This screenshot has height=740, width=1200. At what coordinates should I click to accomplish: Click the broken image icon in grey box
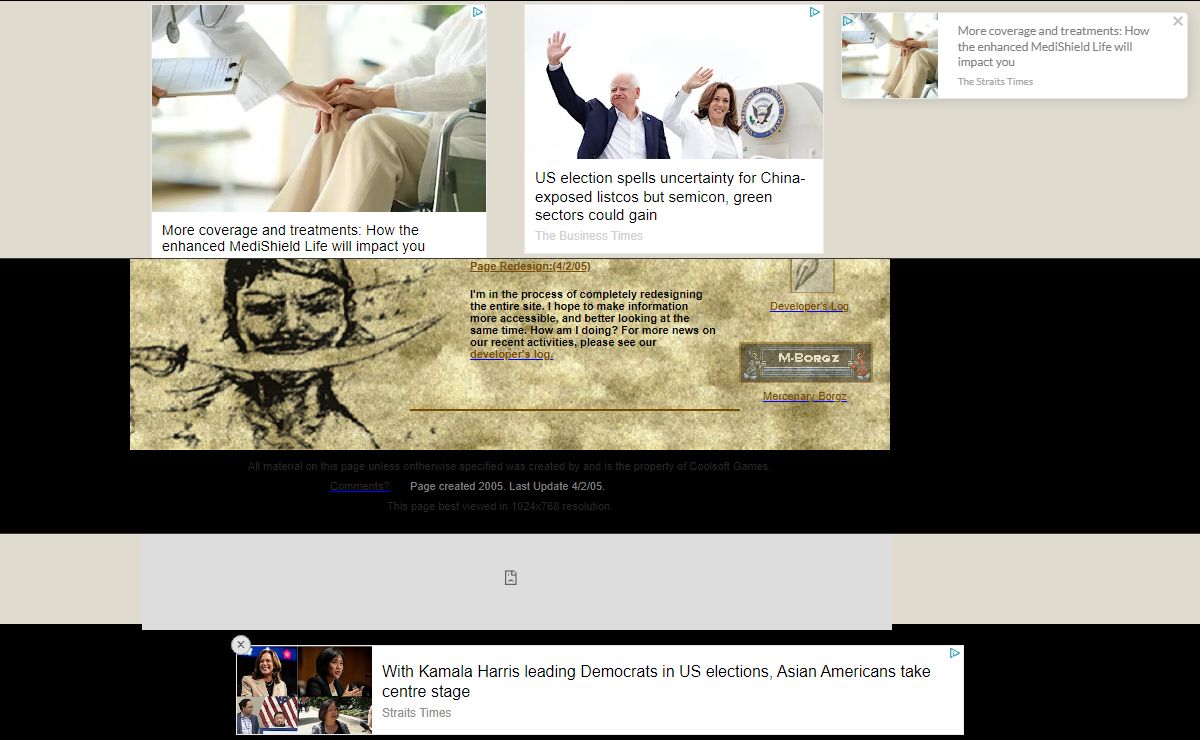coord(511,578)
